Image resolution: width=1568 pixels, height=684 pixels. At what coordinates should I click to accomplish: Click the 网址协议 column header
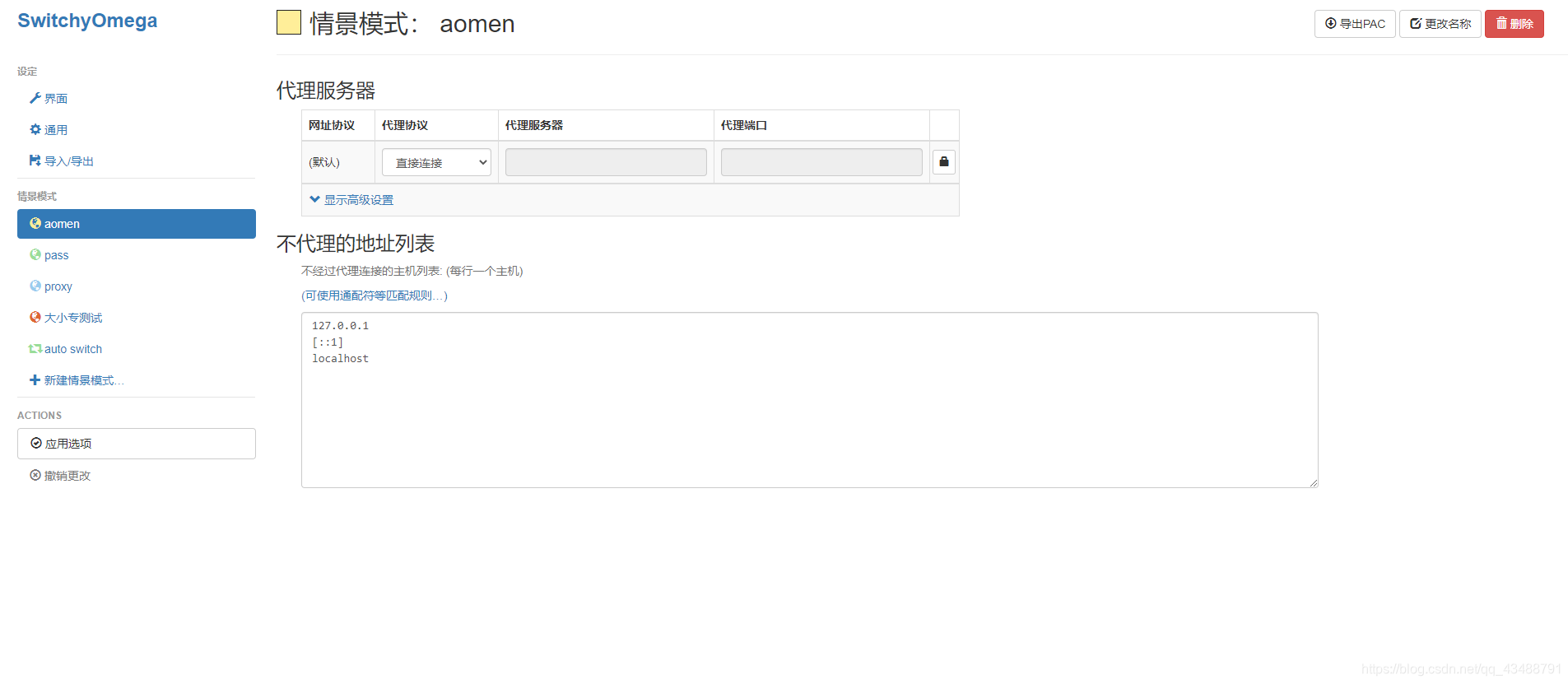[332, 125]
